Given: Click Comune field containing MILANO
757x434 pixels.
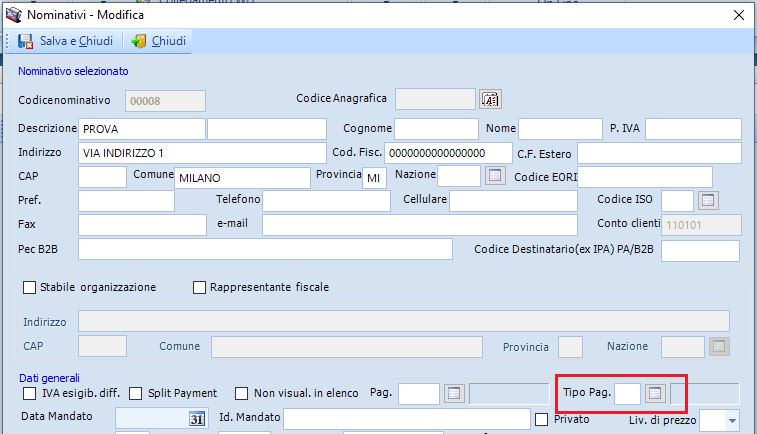Looking at the screenshot, I should 242,178.
